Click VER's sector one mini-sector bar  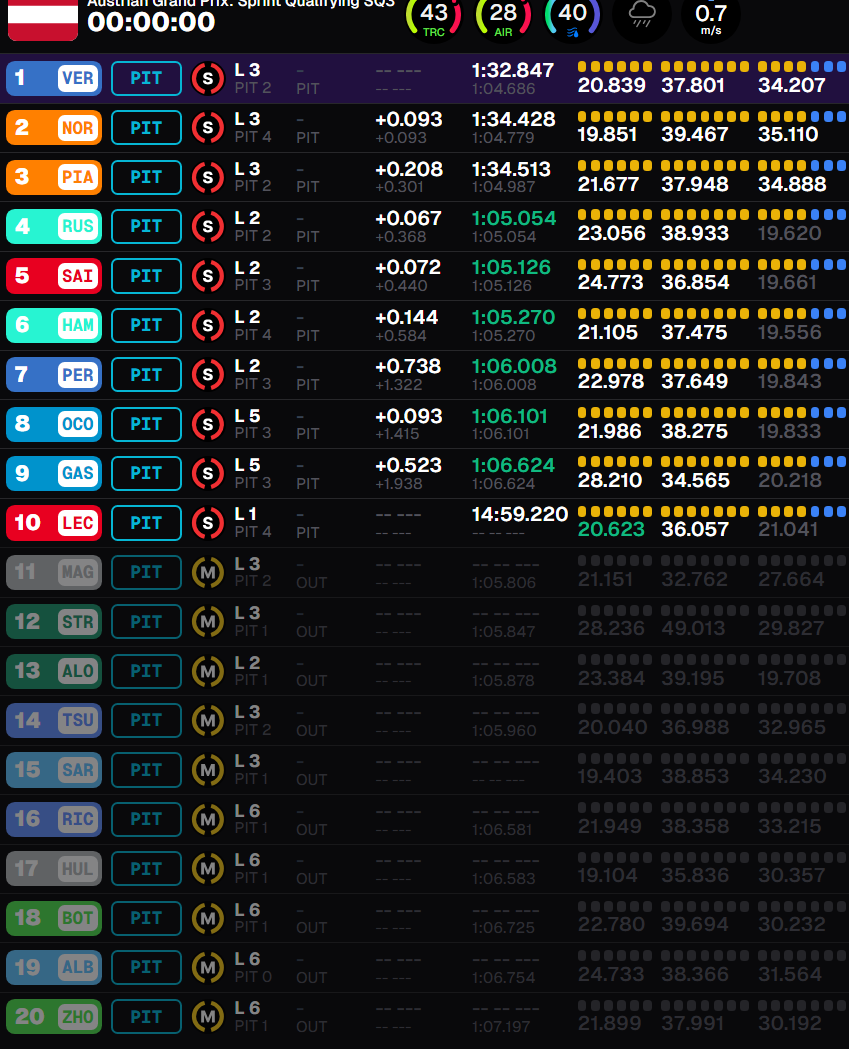[x=615, y=66]
